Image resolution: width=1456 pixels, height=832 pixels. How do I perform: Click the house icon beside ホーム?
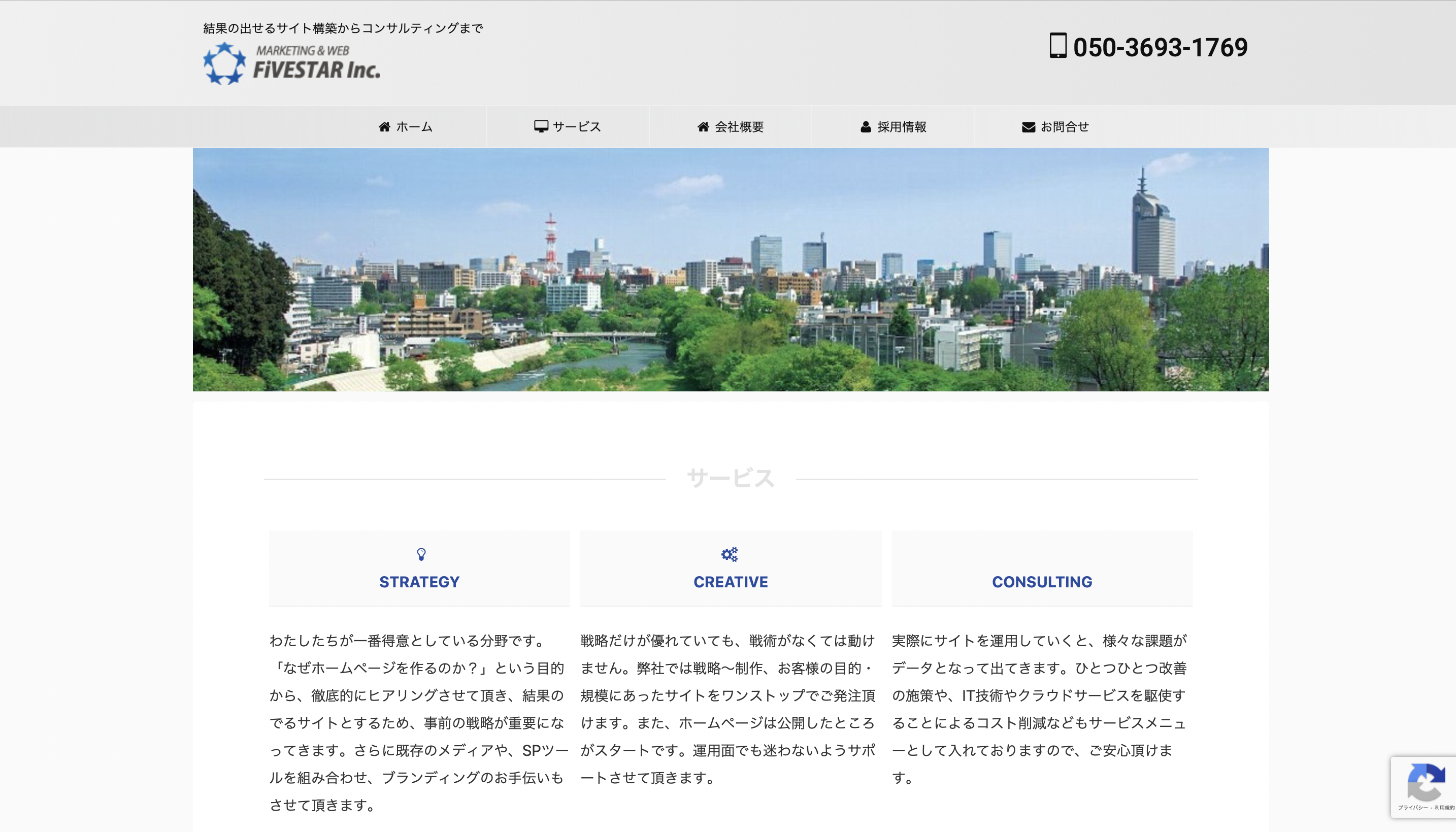384,127
